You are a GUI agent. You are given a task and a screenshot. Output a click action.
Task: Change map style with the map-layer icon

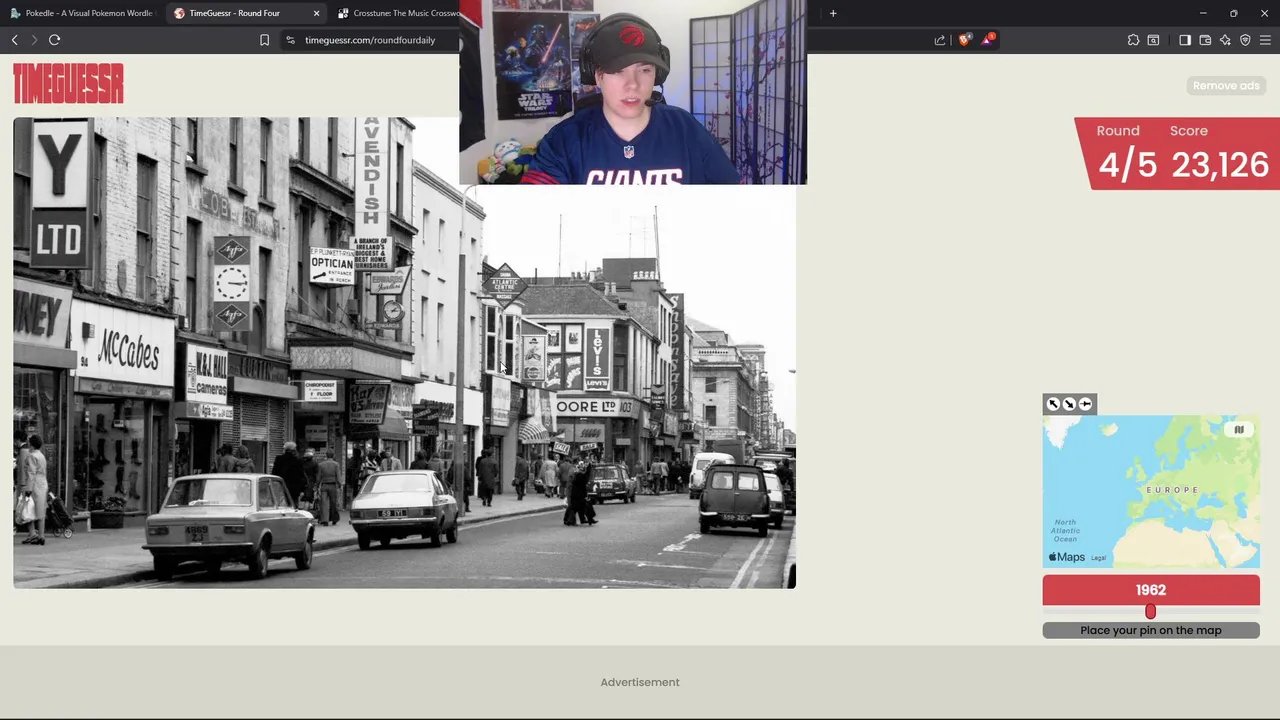click(1239, 430)
